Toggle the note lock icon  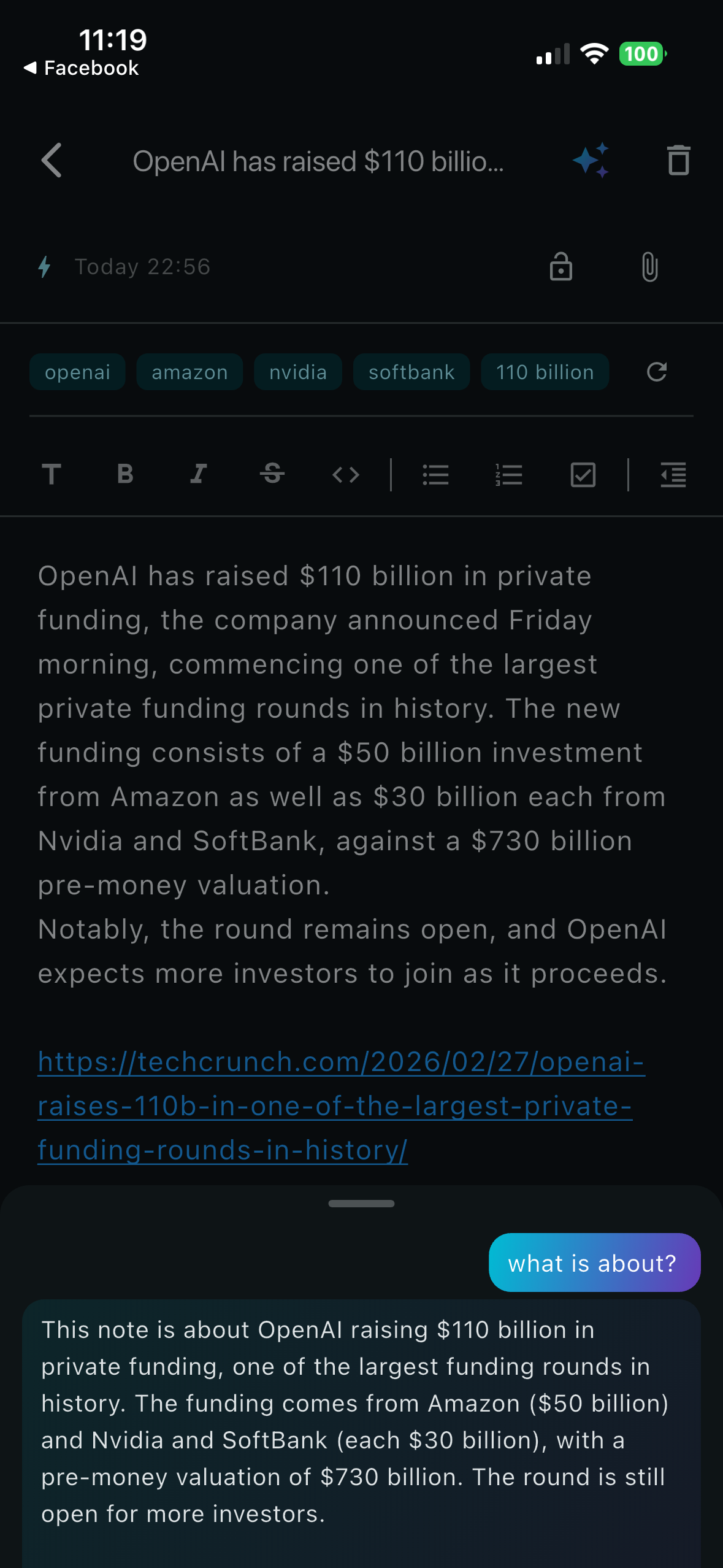pyautogui.click(x=560, y=267)
